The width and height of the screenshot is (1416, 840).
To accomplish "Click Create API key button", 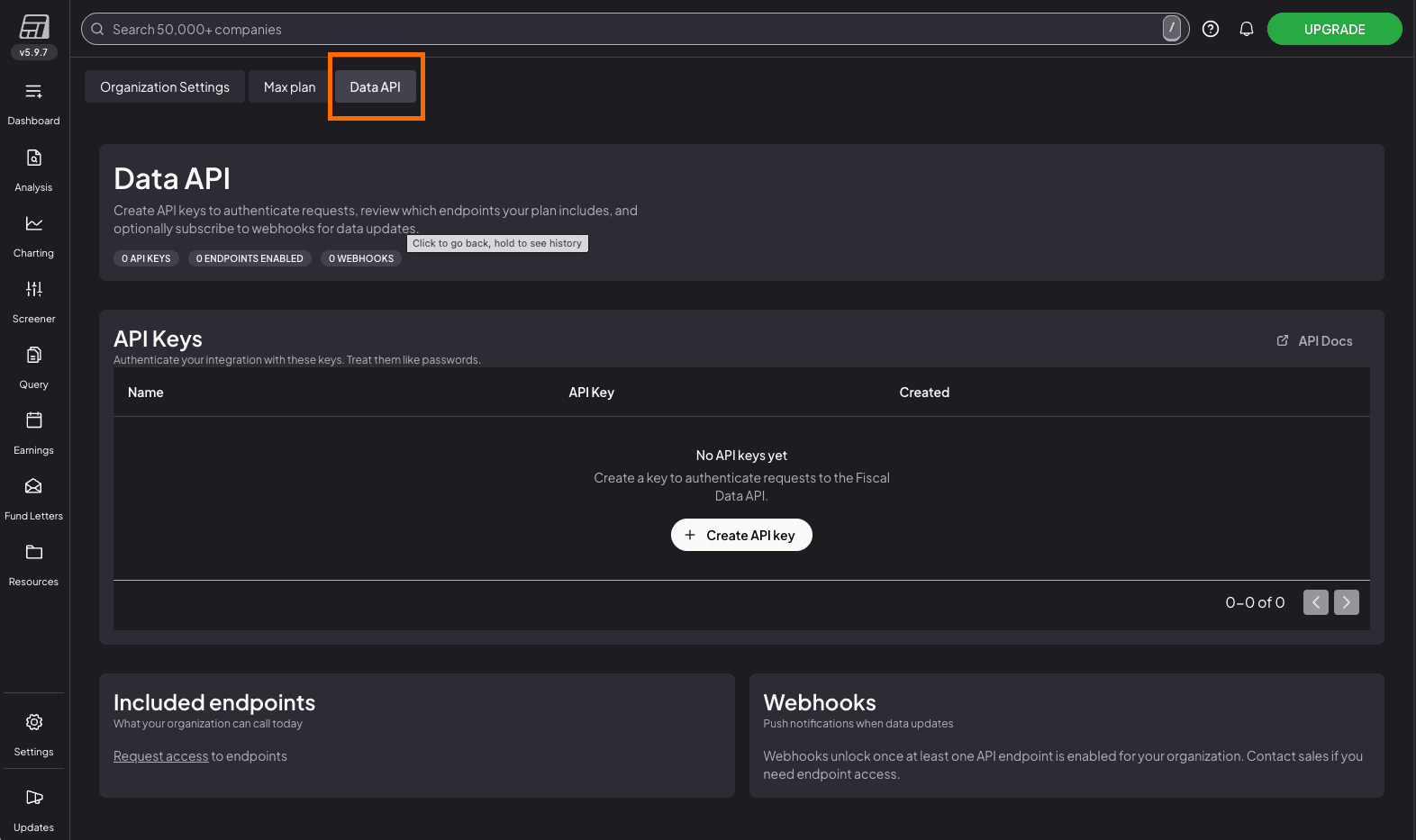I will pyautogui.click(x=741, y=535).
